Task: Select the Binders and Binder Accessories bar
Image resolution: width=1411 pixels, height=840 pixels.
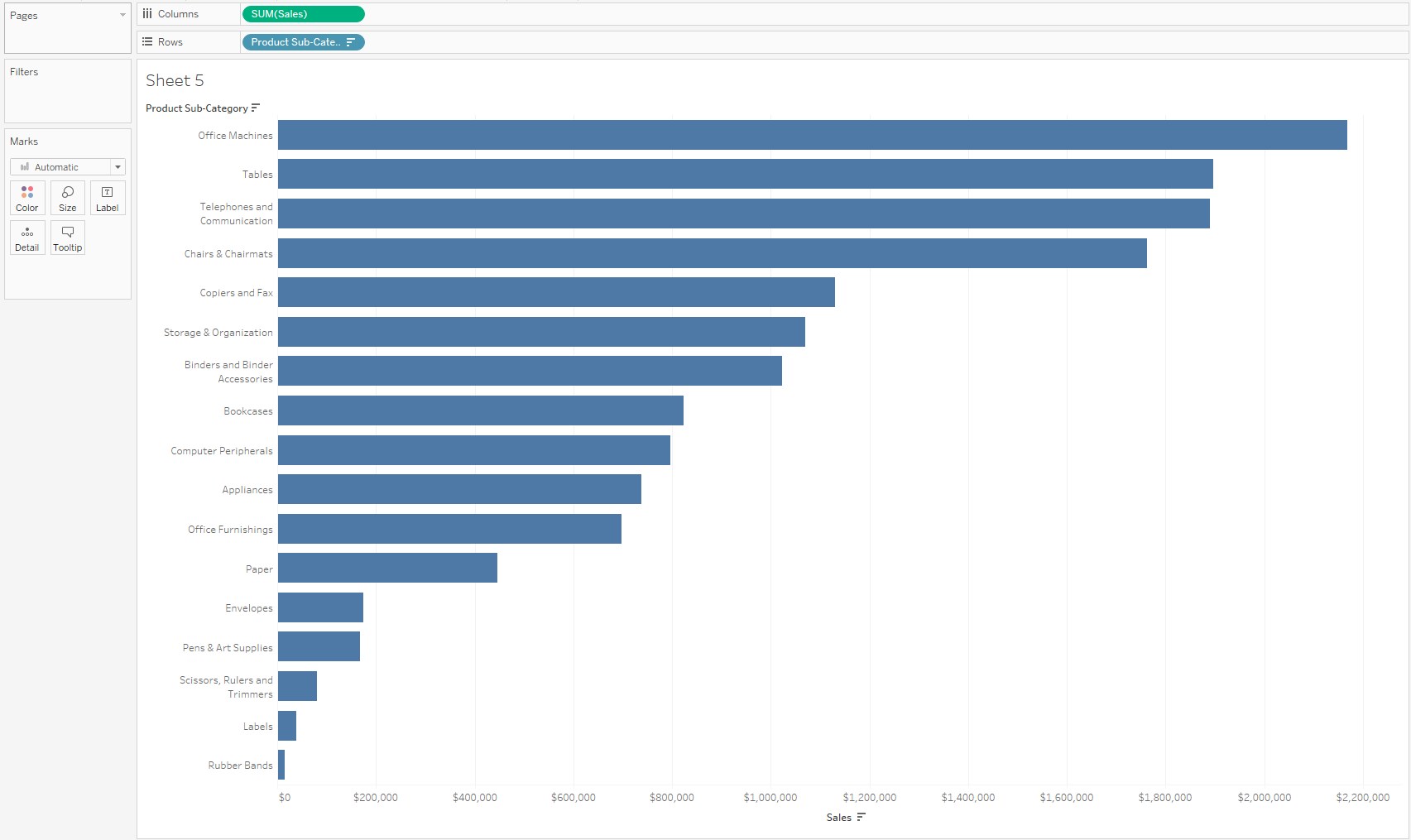Action: pyautogui.click(x=530, y=371)
